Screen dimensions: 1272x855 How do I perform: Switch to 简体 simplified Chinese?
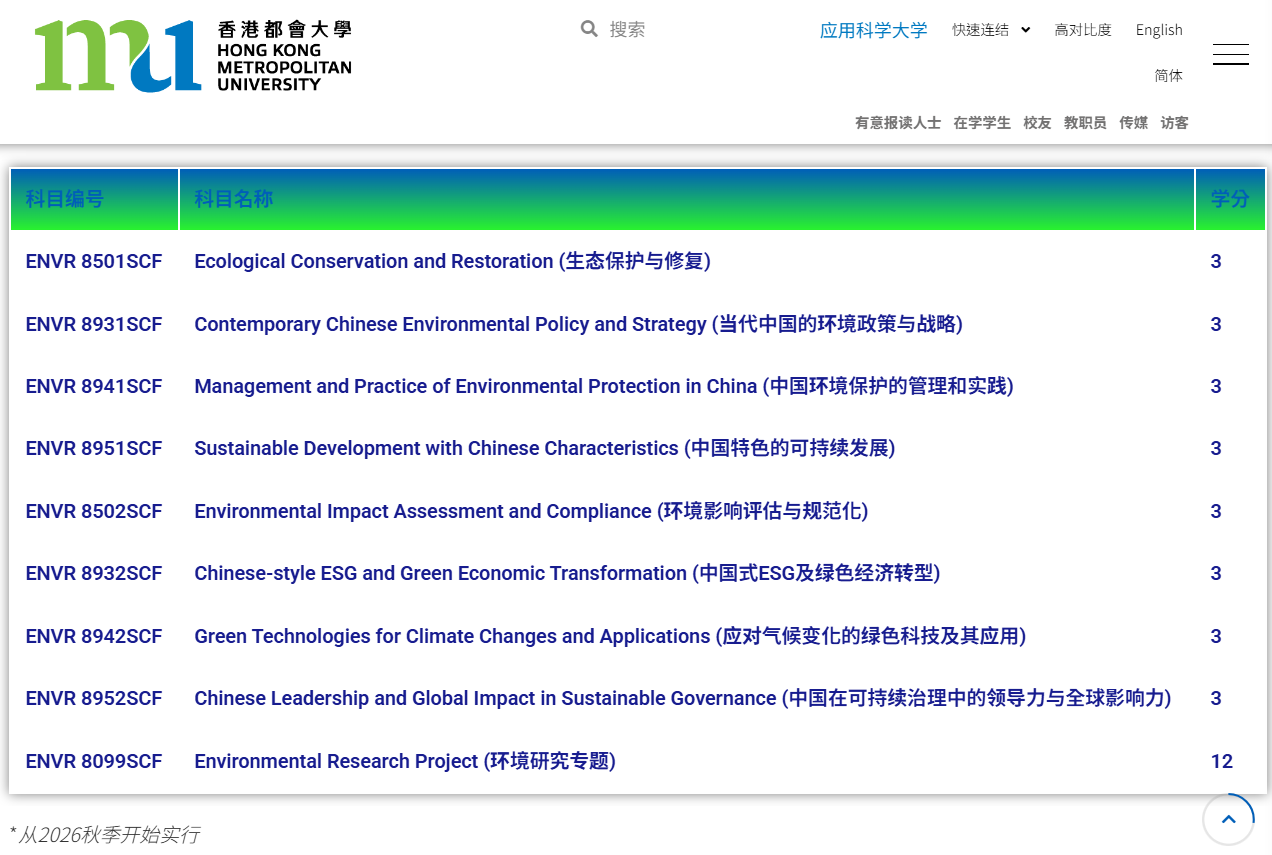[x=1167, y=75]
